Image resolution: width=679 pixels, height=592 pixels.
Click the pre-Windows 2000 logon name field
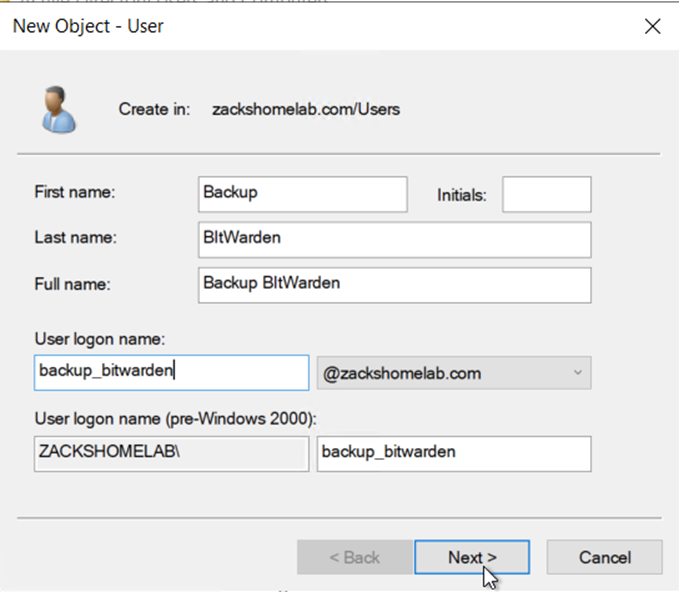pos(454,453)
